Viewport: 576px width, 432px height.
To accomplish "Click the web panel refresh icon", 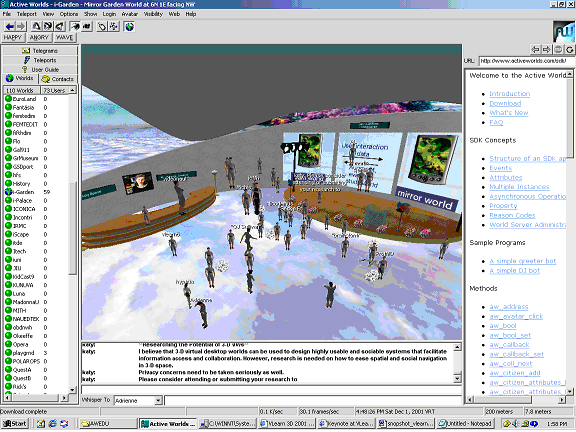I will tap(570, 49).
